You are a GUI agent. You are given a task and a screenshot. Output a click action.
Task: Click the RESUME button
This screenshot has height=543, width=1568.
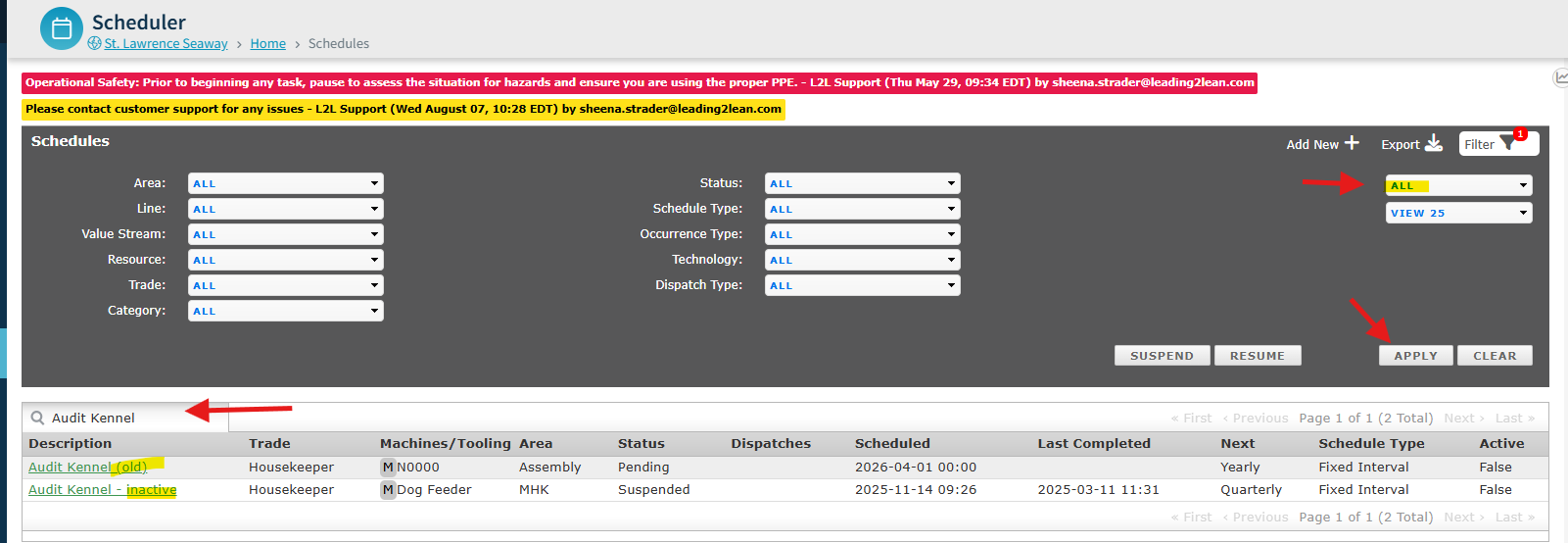(x=1258, y=356)
